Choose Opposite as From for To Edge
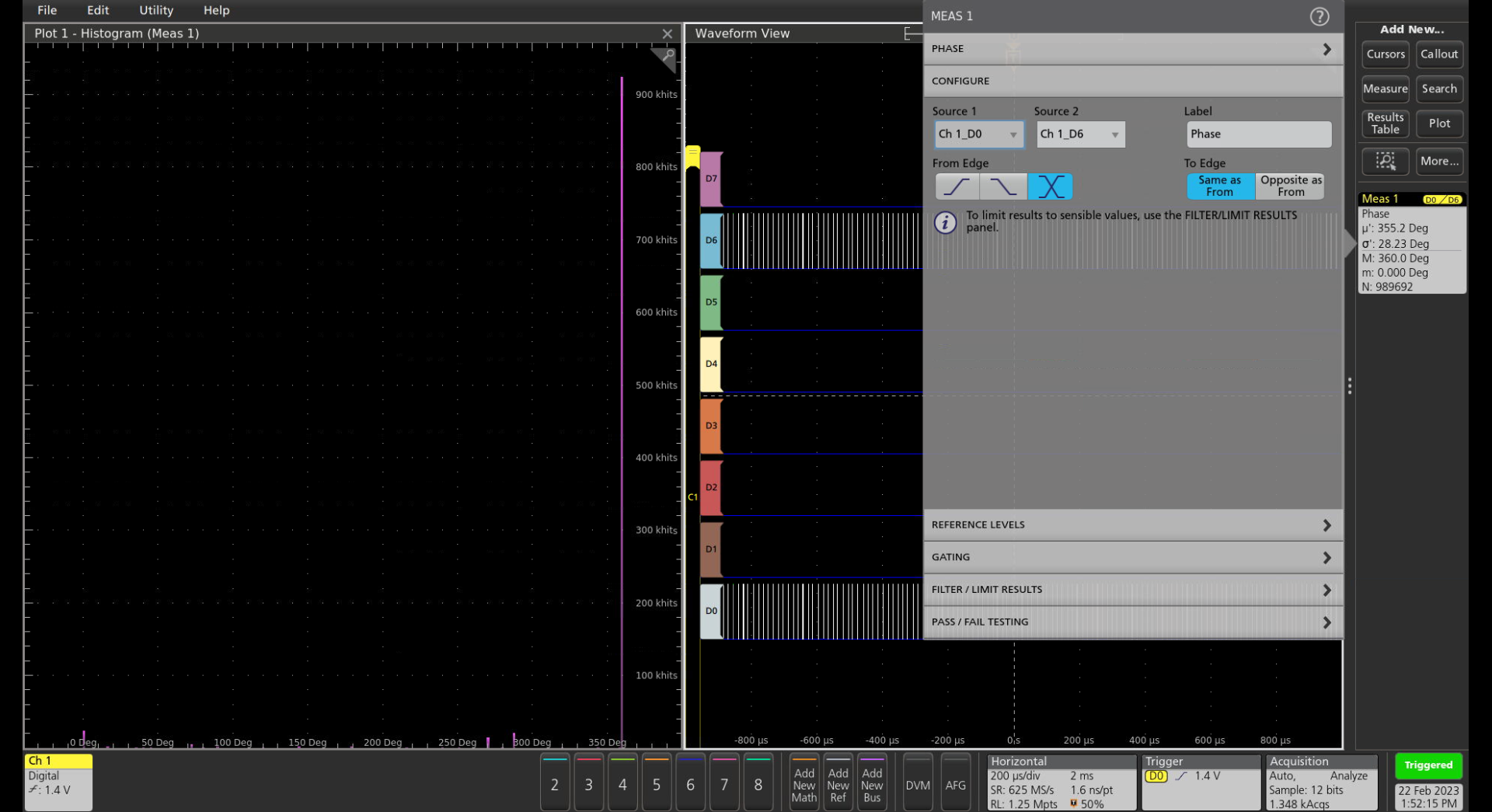The width and height of the screenshot is (1492, 812). coord(1291,186)
